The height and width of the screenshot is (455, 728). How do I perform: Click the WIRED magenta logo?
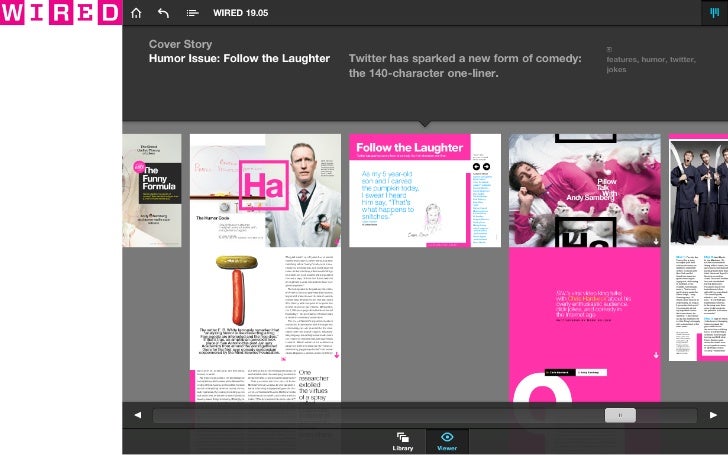click(x=61, y=13)
